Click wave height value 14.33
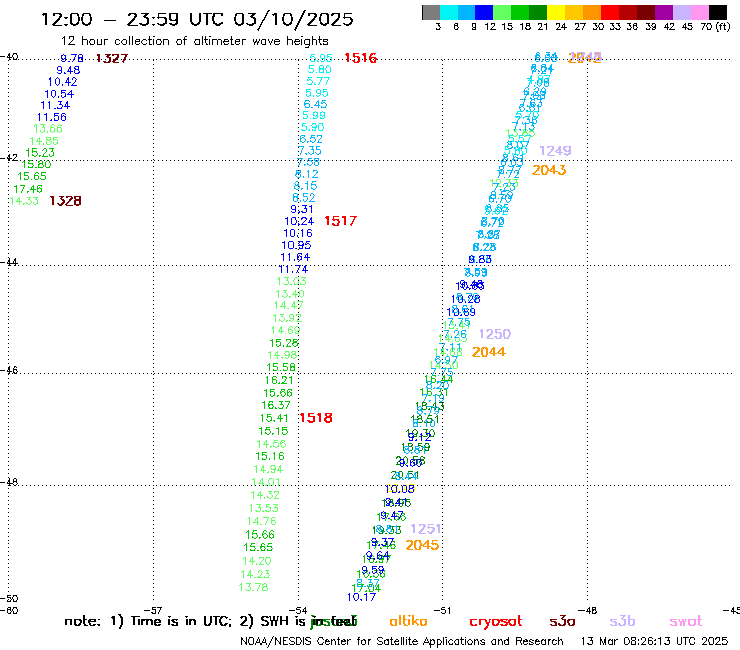Screen dimensions: 740x650 pos(24,201)
